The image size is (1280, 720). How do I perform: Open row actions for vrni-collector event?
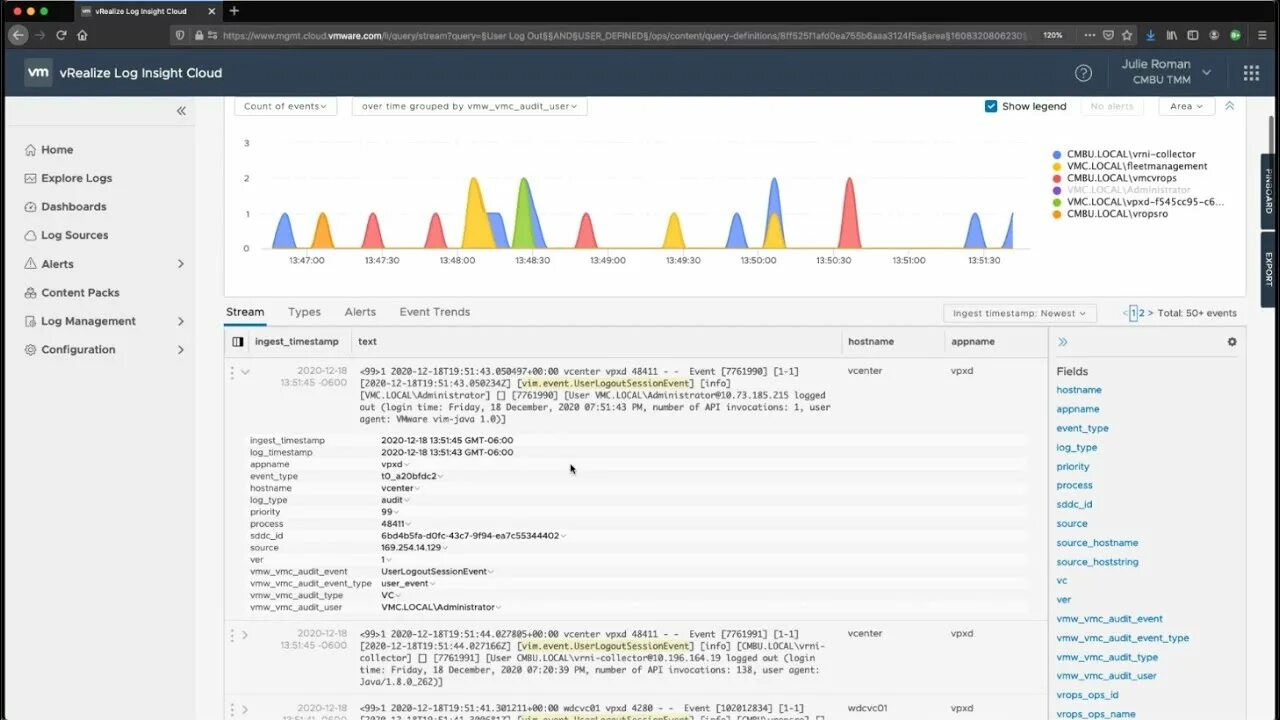click(232, 635)
